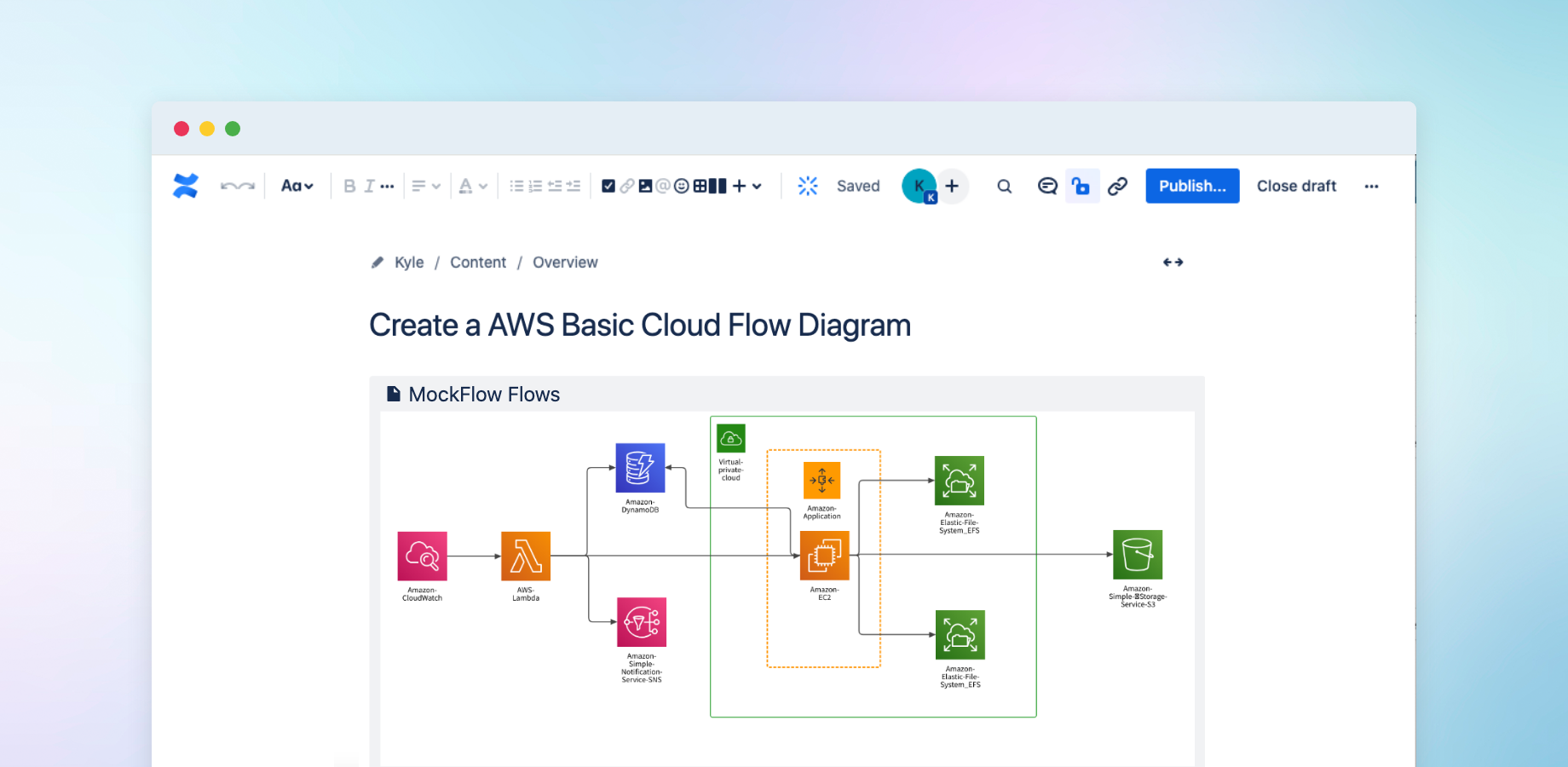
Task: Click the plus insert elements button
Action: click(x=739, y=186)
